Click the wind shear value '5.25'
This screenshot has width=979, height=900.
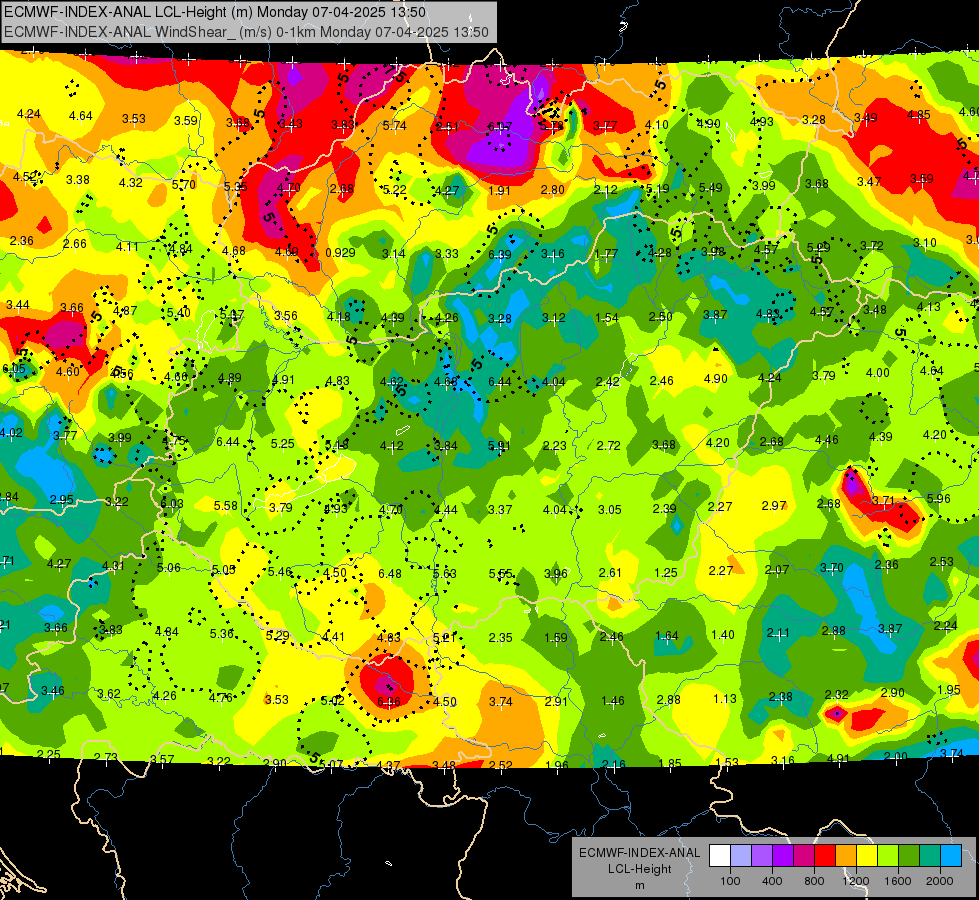click(282, 443)
